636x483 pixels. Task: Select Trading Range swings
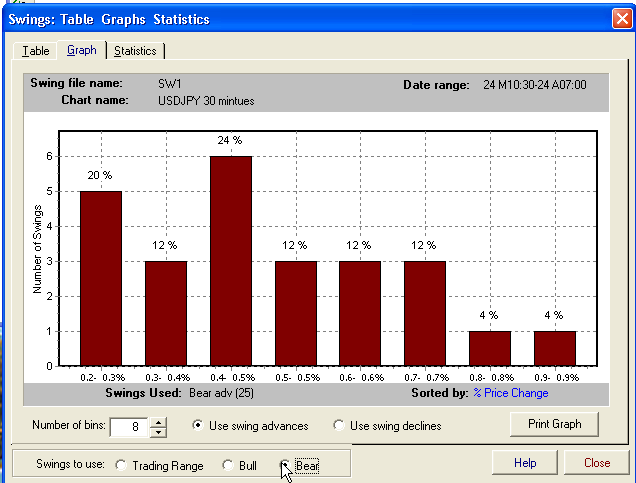click(x=122, y=466)
